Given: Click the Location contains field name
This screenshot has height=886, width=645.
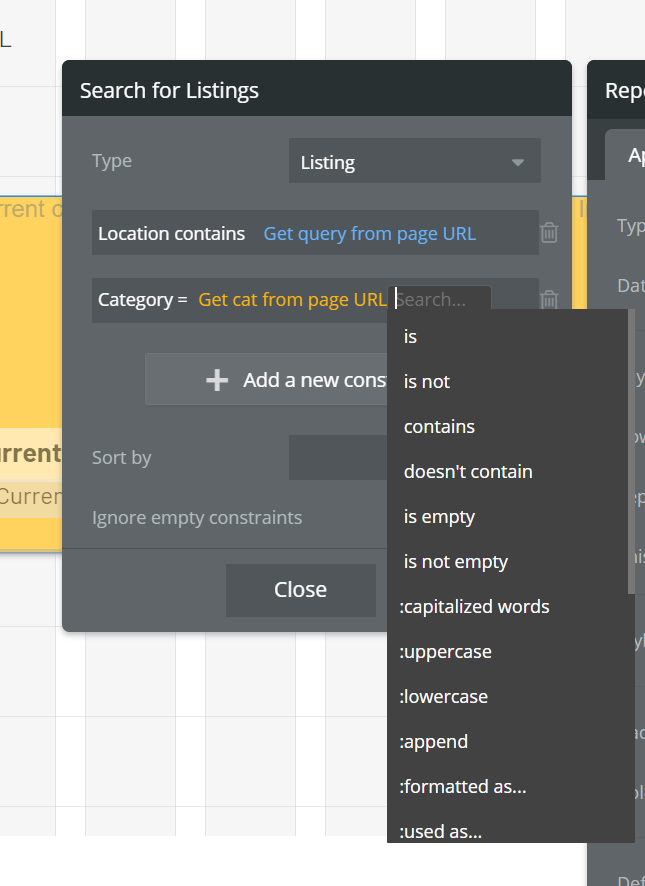Looking at the screenshot, I should coord(171,234).
